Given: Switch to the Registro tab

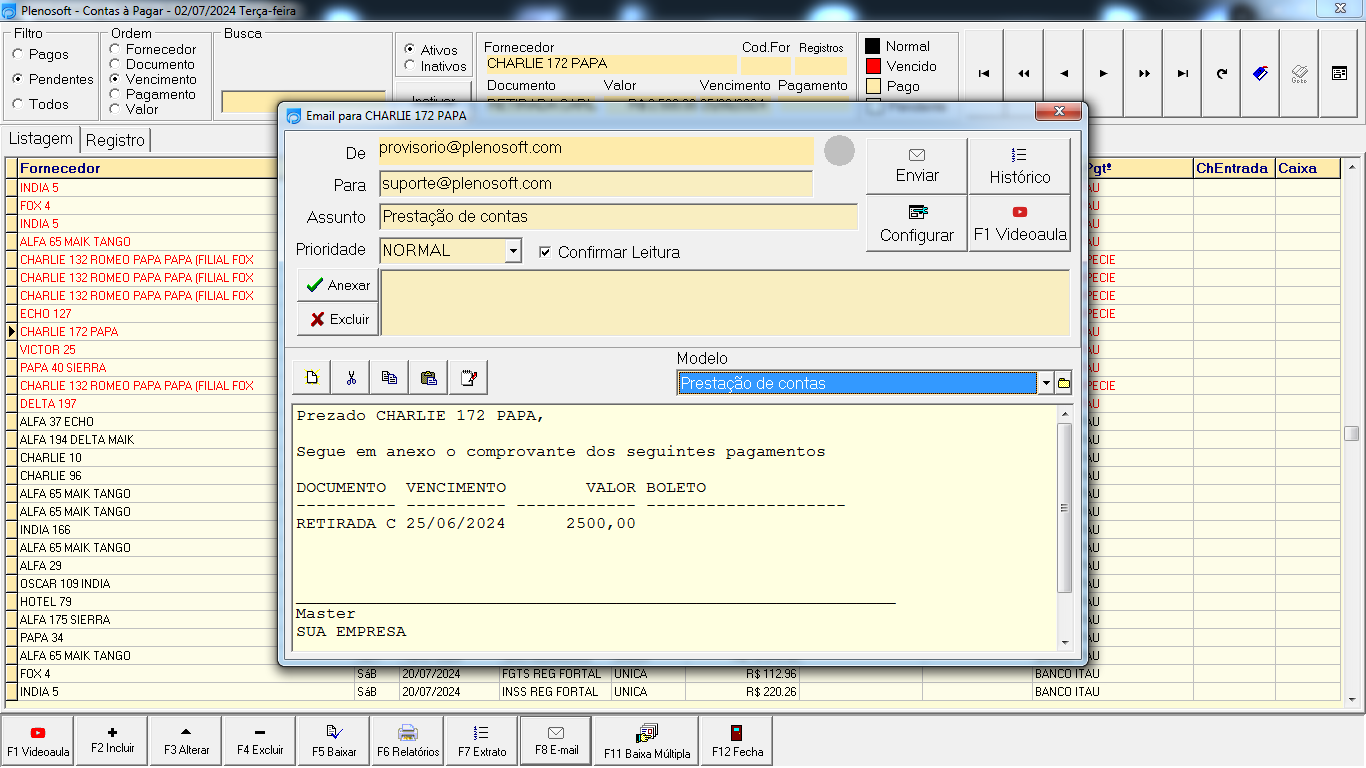Looking at the screenshot, I should pos(116,140).
